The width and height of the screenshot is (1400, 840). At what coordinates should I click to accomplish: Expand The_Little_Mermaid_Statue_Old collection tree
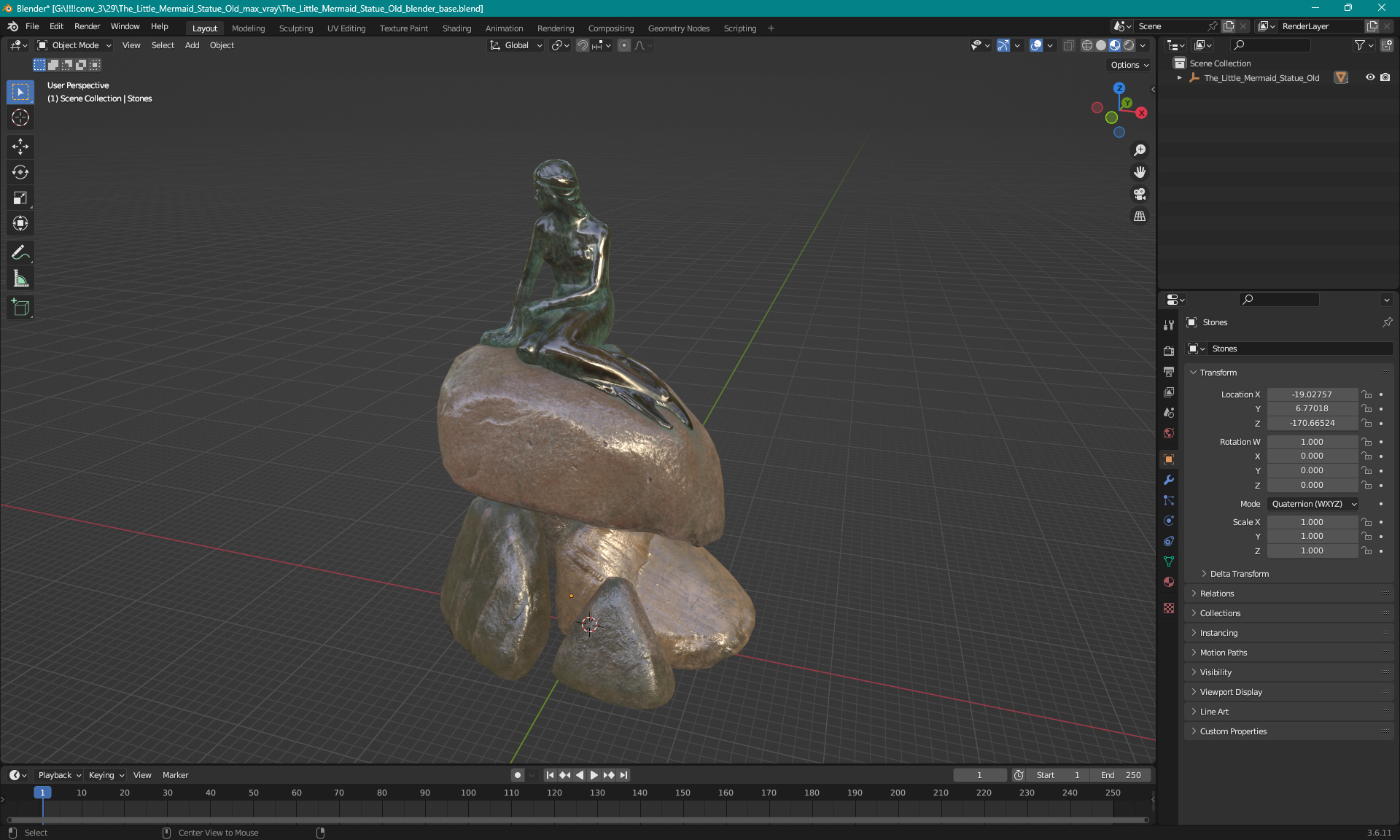tap(1180, 77)
